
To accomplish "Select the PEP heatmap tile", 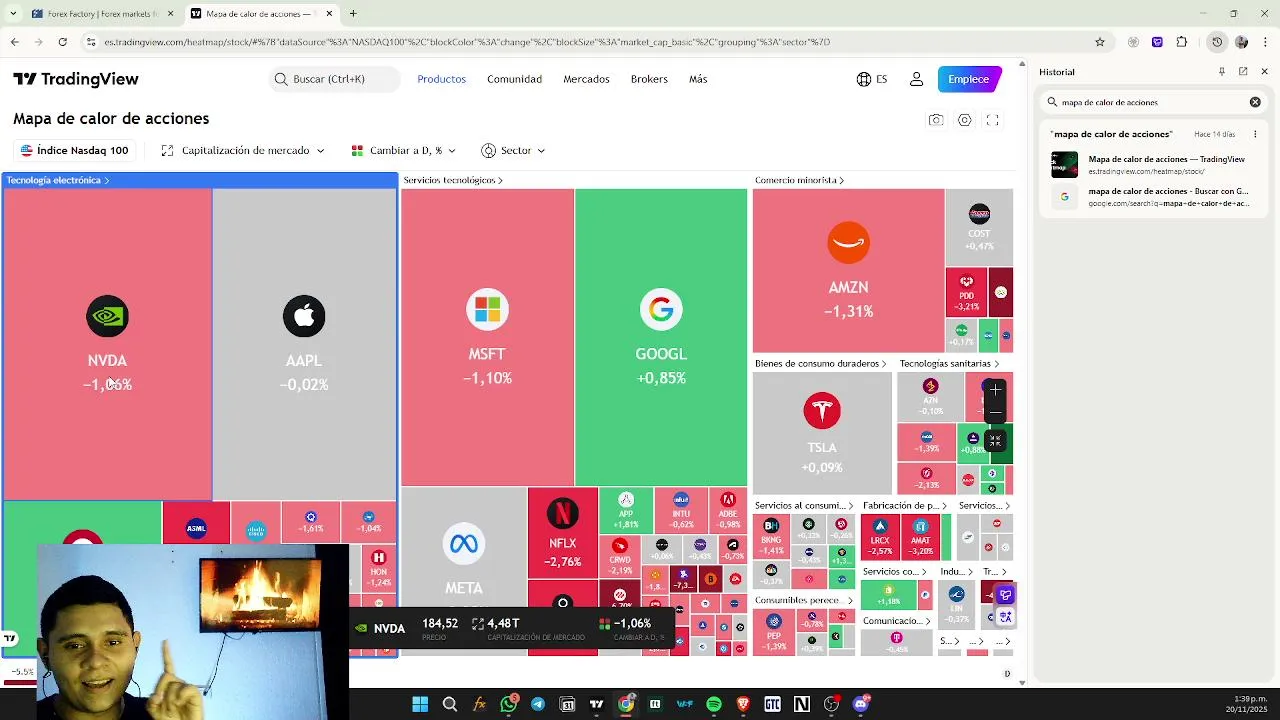I will [773, 633].
